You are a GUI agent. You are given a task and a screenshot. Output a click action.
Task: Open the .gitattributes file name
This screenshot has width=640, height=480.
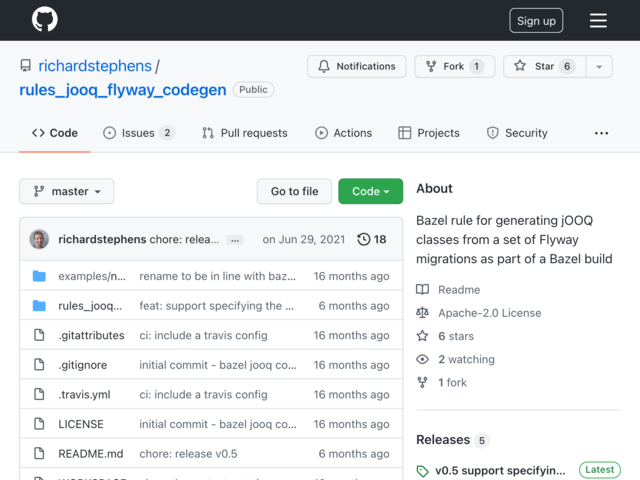tap(91, 335)
